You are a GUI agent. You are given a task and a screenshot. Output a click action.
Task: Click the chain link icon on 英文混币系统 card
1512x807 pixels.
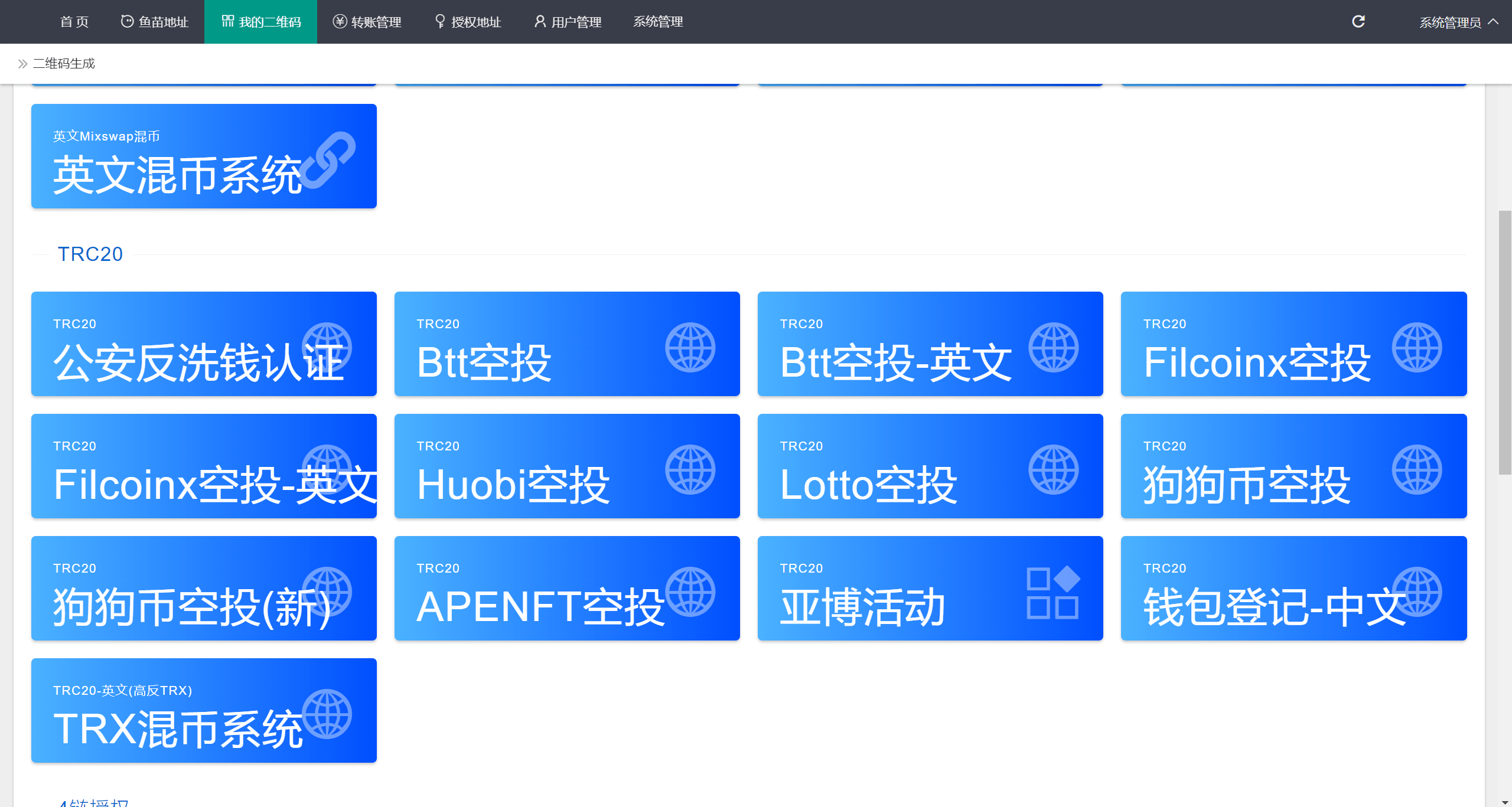(328, 160)
